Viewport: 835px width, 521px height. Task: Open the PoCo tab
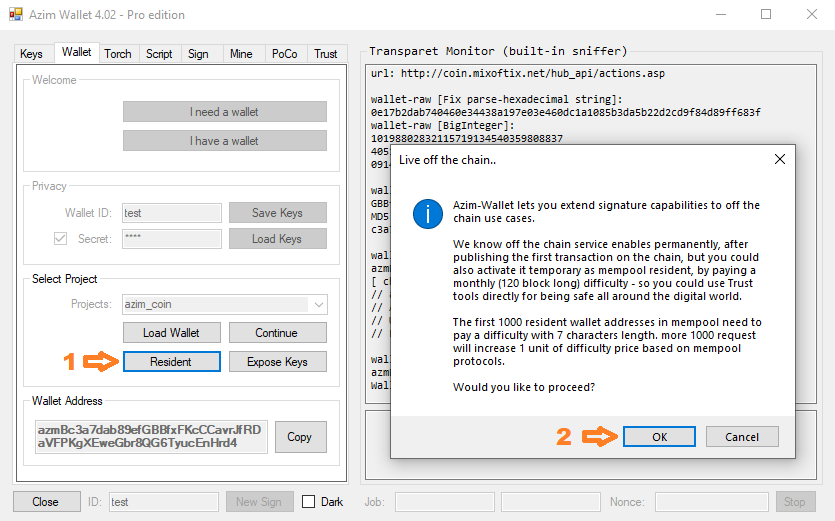click(x=284, y=54)
